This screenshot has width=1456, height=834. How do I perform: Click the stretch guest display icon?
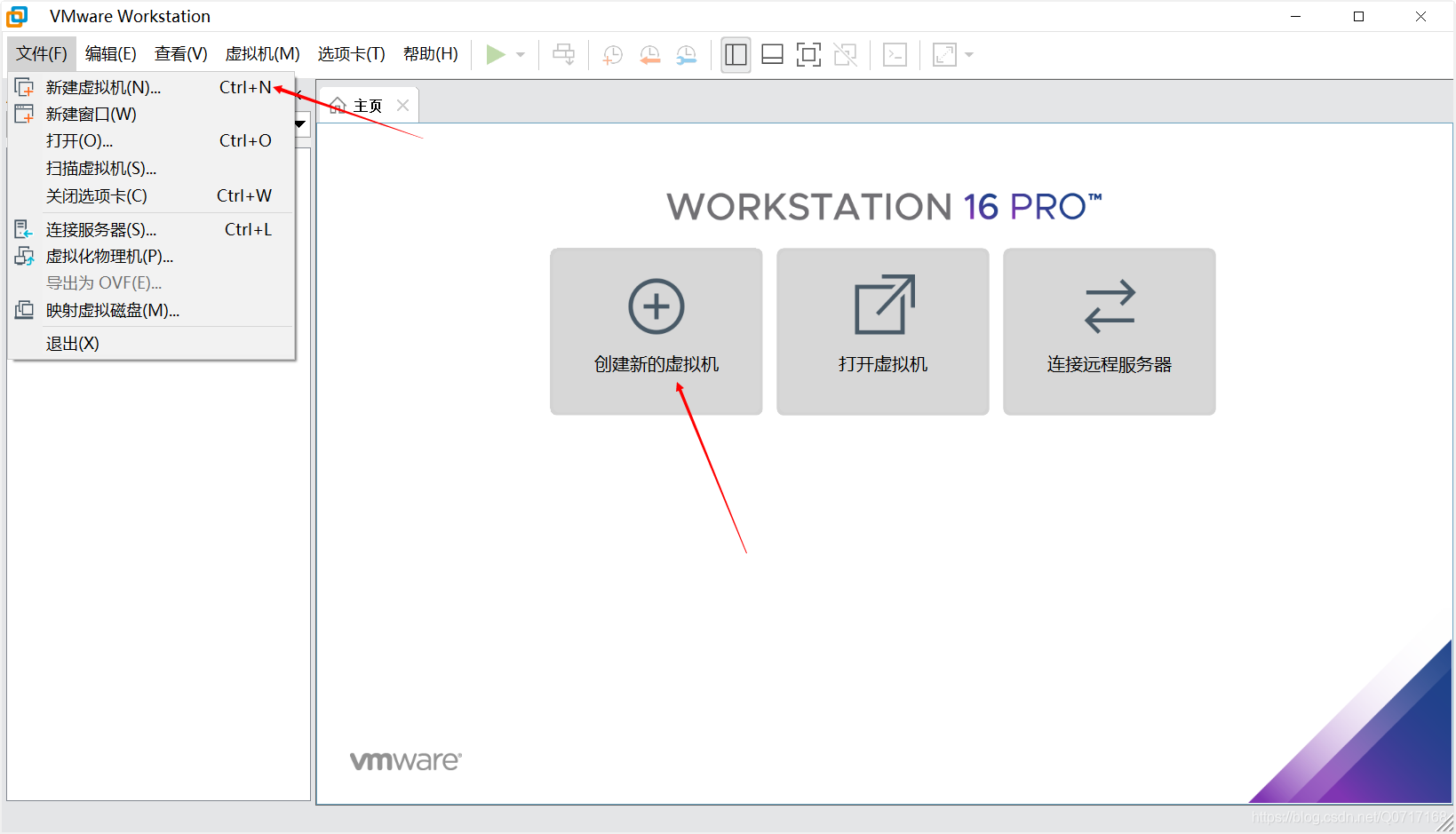[x=944, y=55]
